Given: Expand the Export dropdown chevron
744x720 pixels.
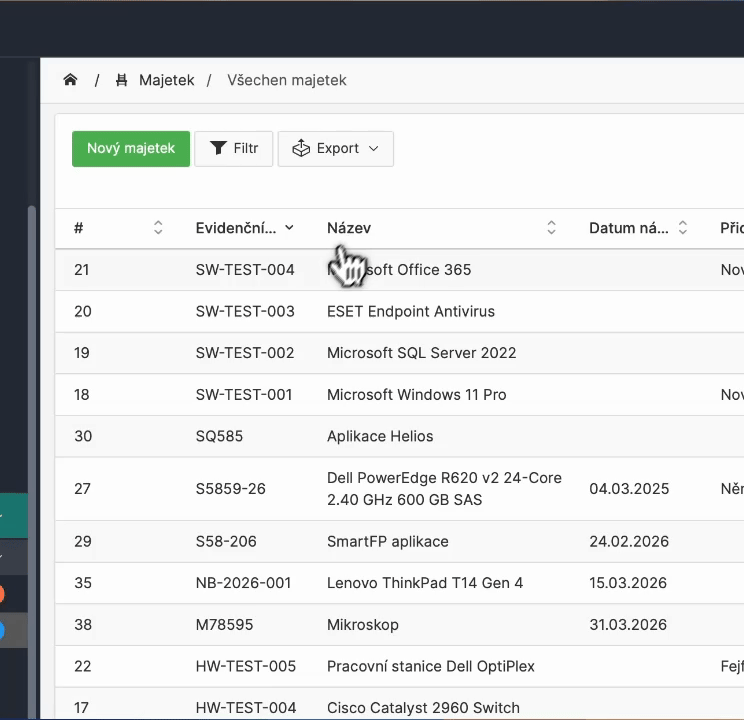Looking at the screenshot, I should click(x=374, y=149).
